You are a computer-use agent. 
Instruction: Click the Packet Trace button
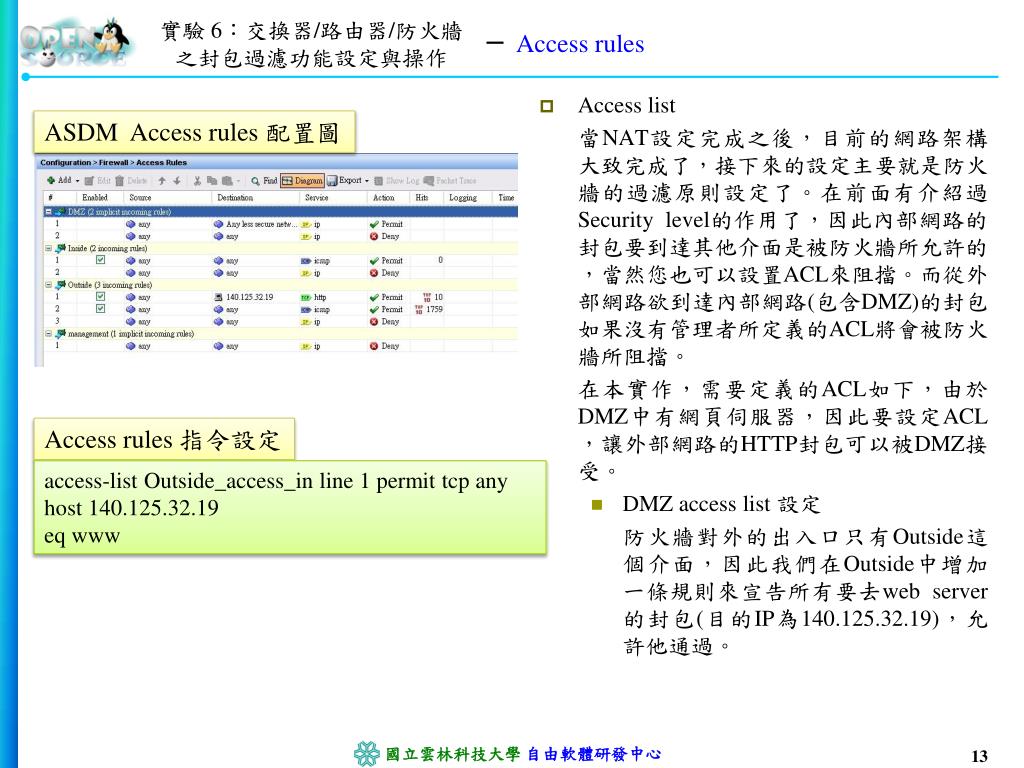click(x=451, y=181)
